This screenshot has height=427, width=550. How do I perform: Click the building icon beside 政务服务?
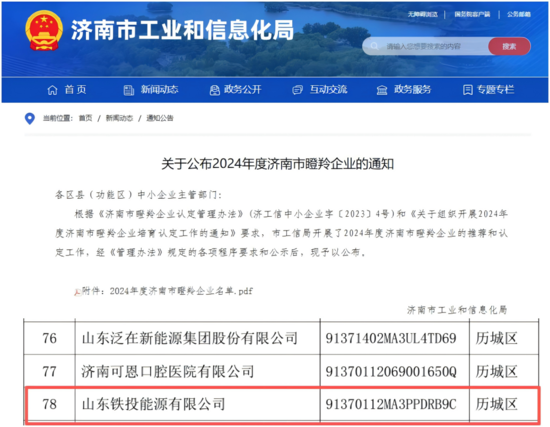pos(382,90)
